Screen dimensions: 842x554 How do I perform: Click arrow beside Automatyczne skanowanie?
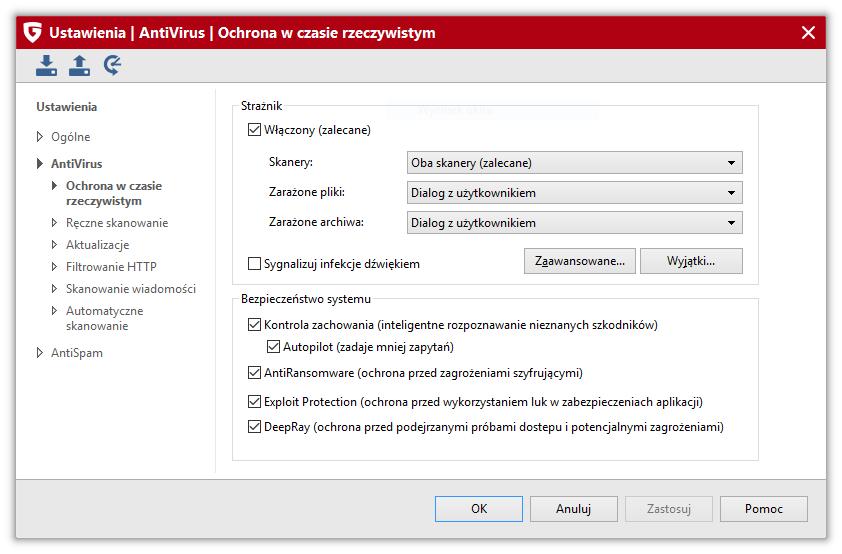point(54,311)
